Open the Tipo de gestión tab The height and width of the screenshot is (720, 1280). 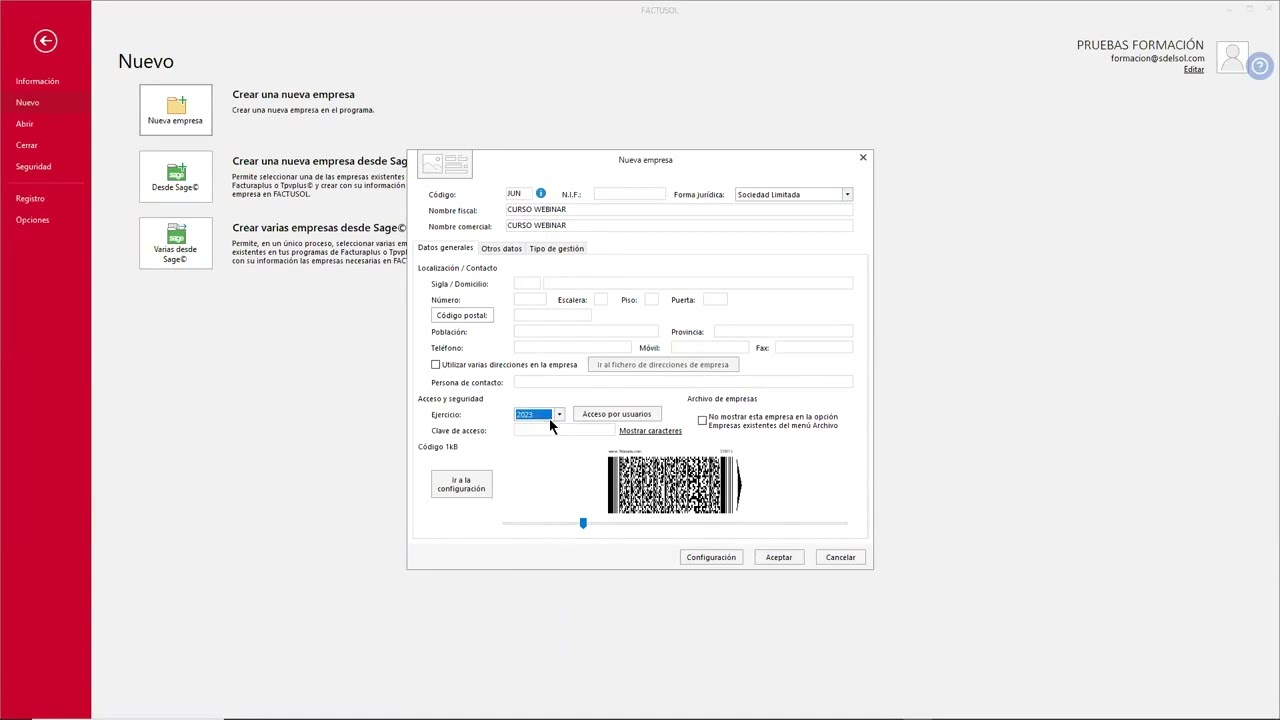tap(556, 249)
